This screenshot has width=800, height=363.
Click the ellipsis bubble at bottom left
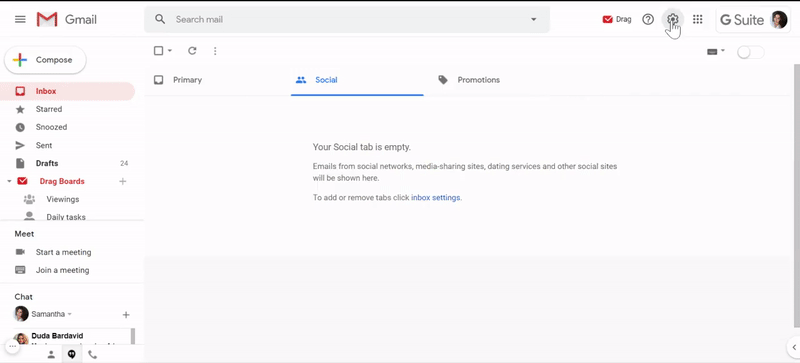coord(13,346)
